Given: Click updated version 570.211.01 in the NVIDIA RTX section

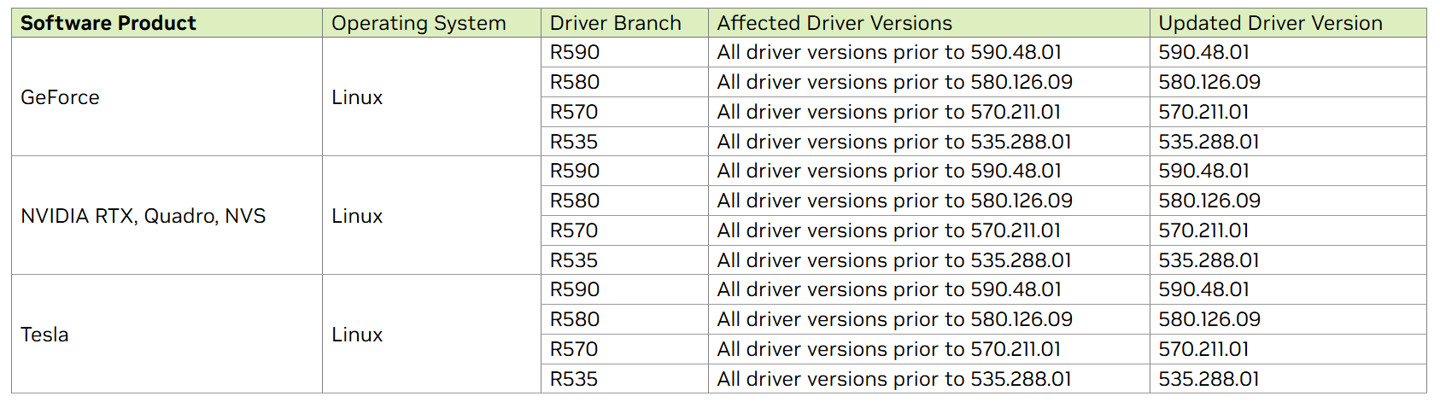Looking at the screenshot, I should tap(1204, 231).
